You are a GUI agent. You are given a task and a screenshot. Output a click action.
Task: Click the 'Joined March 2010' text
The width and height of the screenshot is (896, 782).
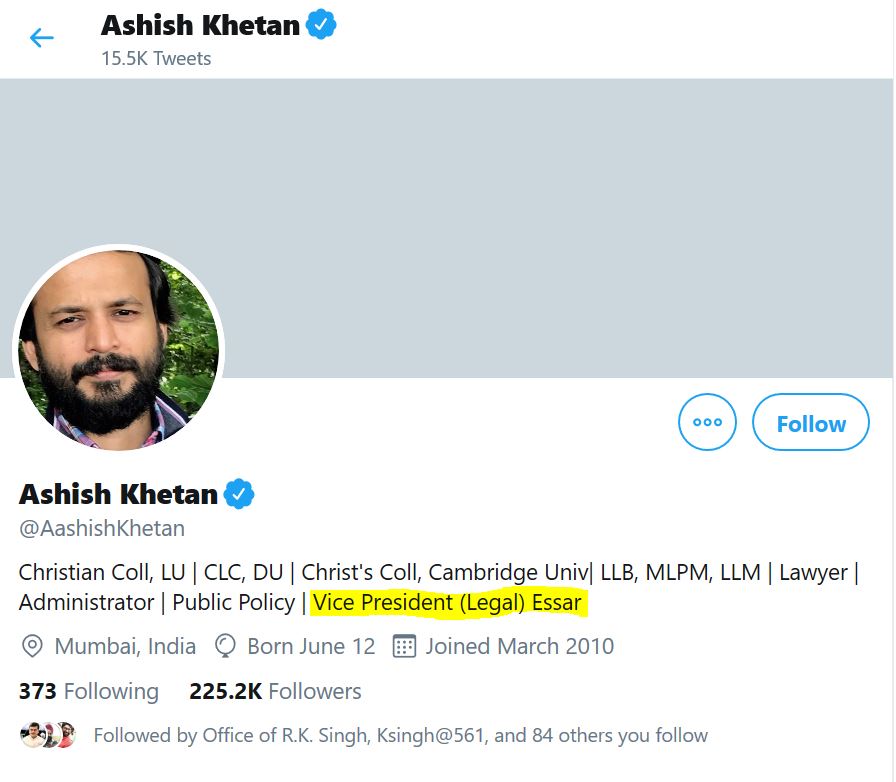pos(519,646)
